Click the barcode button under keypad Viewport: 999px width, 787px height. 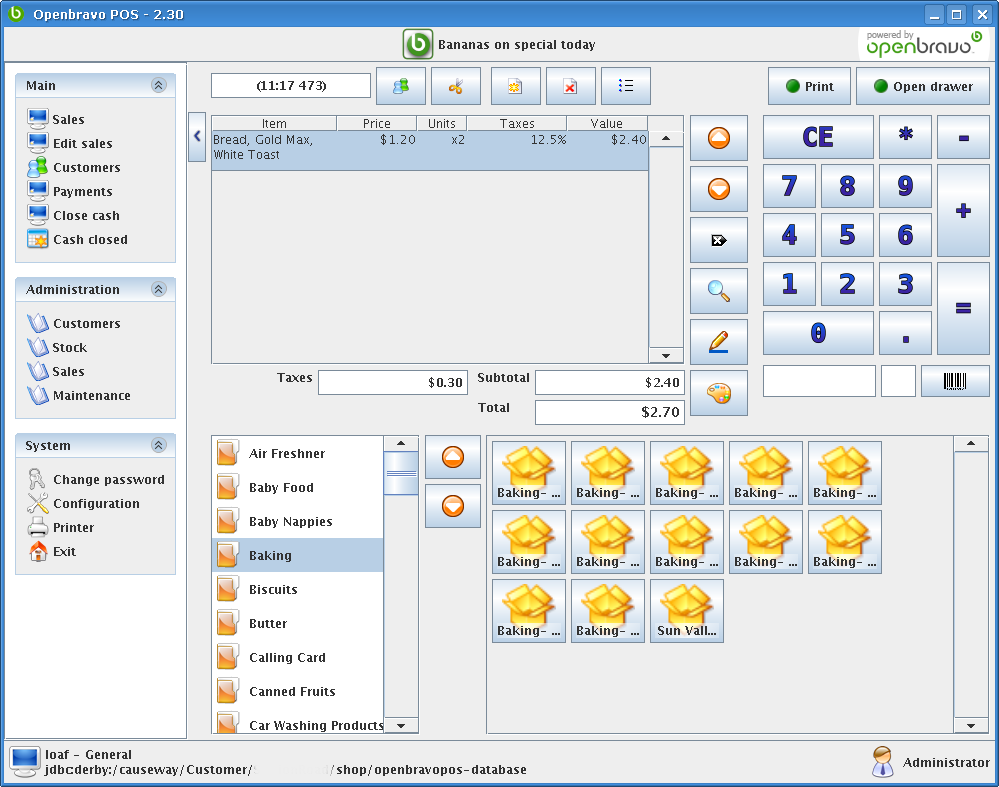coord(955,381)
